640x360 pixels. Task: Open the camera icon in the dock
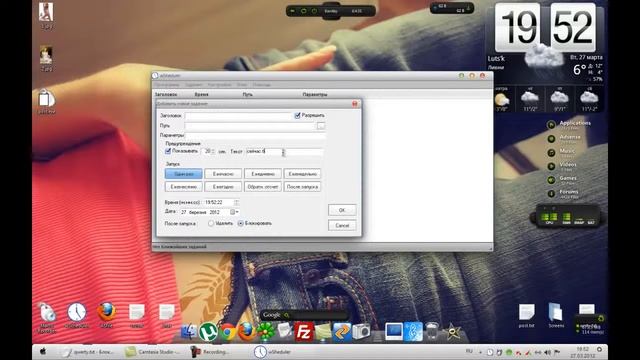click(x=361, y=332)
